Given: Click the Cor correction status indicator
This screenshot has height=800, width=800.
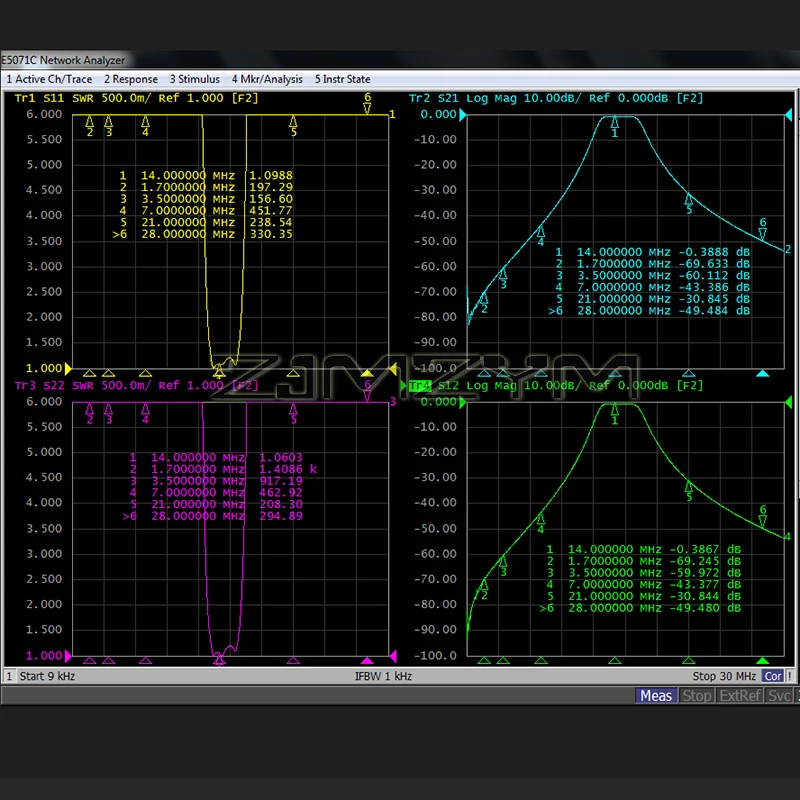Looking at the screenshot, I should click(x=772, y=676).
